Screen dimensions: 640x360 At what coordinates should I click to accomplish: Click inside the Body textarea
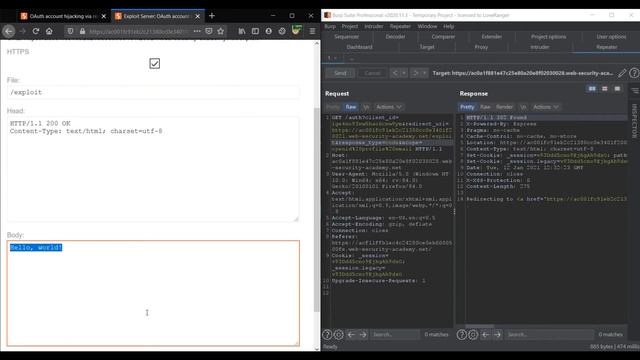(153, 293)
